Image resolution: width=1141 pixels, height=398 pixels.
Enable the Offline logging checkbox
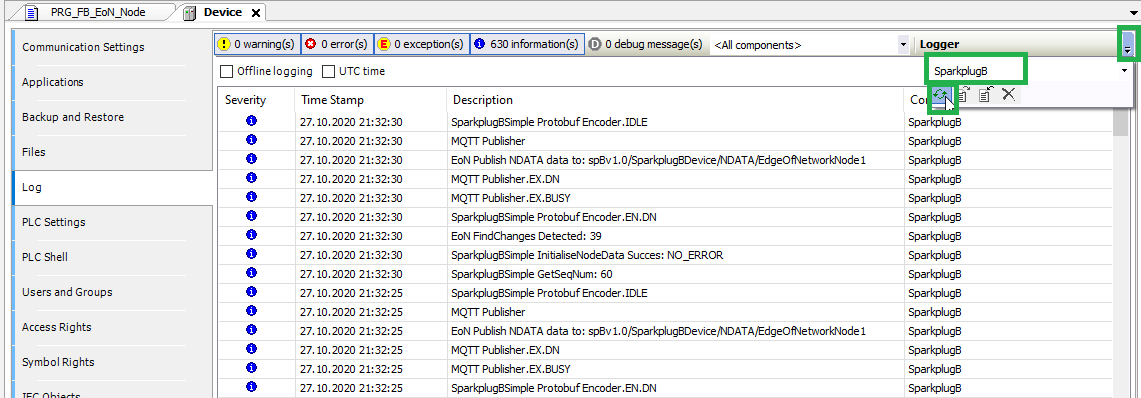[266, 71]
